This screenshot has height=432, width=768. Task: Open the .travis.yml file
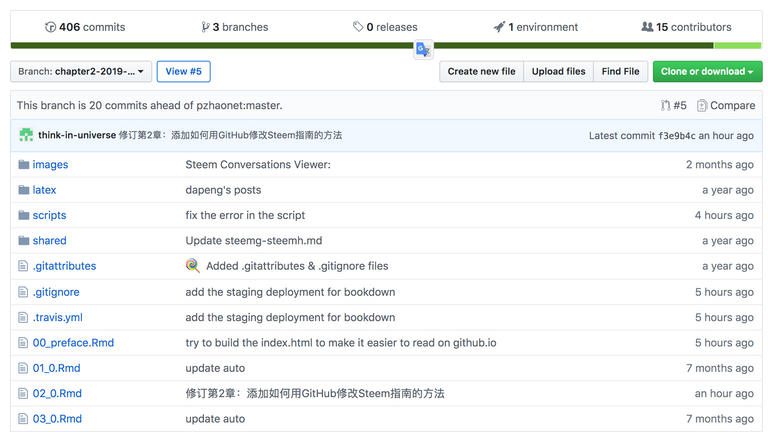click(57, 317)
